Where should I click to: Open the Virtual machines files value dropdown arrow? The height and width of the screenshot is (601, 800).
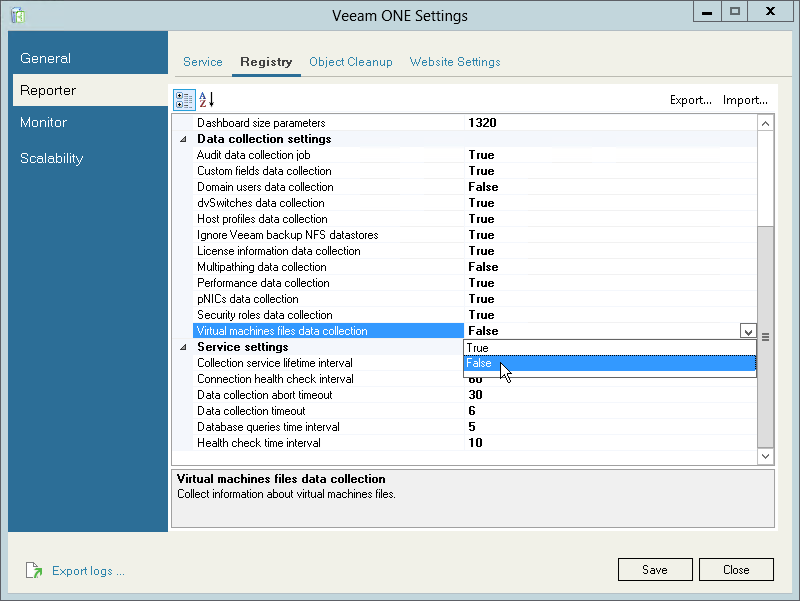tap(748, 331)
